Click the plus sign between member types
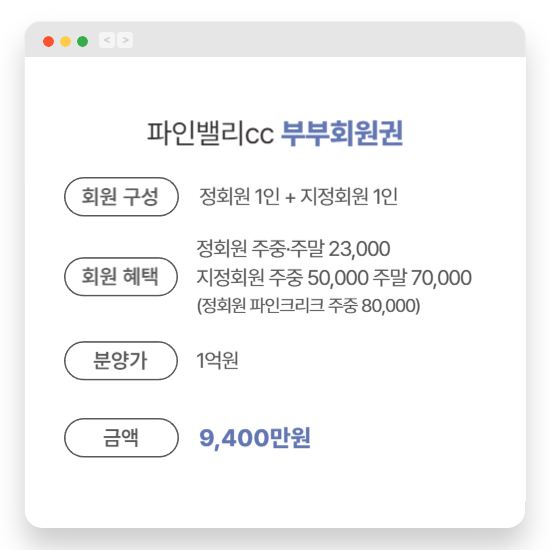This screenshot has height=550, width=550. (x=290, y=197)
